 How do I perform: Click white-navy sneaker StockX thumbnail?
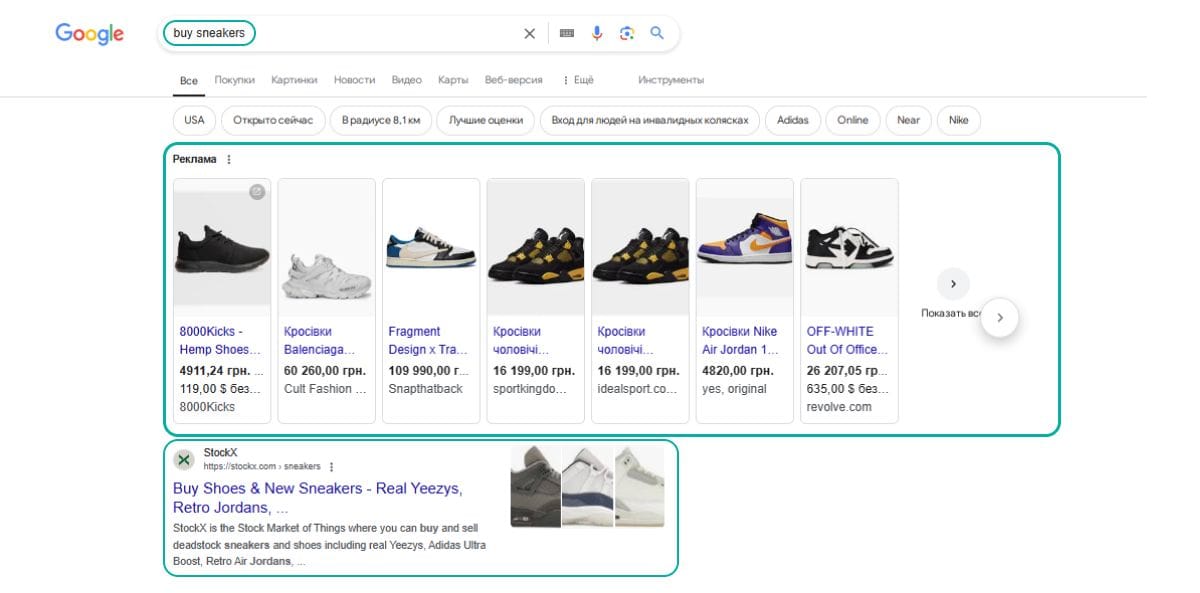[x=587, y=486]
